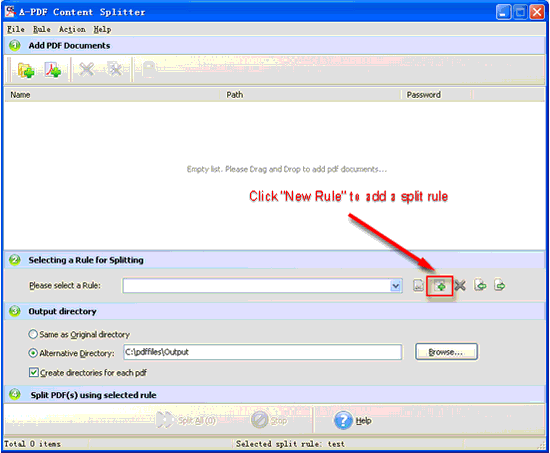Expand the Please select a Rule dropdown

(x=395, y=286)
